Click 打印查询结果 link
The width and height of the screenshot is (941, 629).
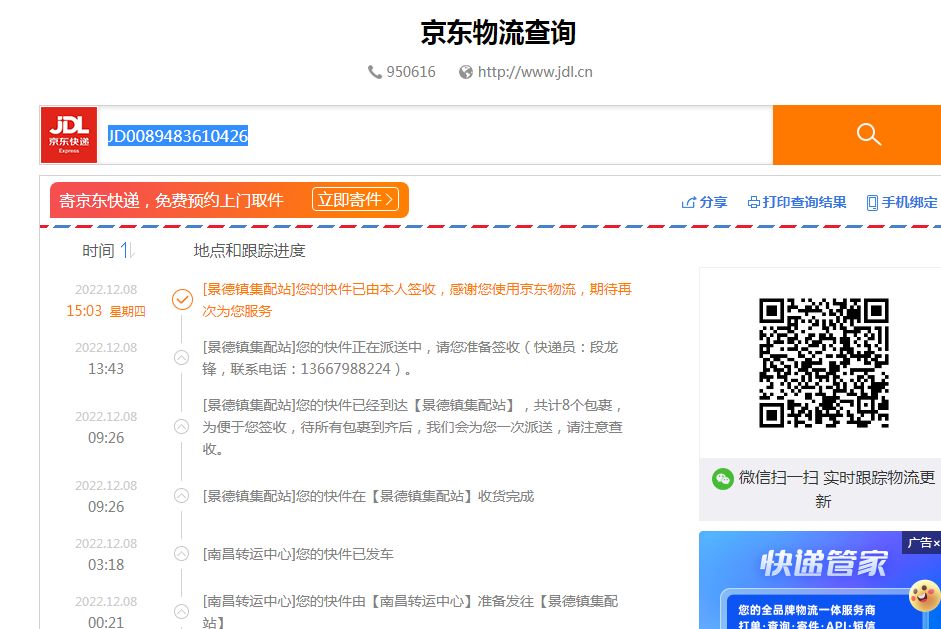point(804,202)
